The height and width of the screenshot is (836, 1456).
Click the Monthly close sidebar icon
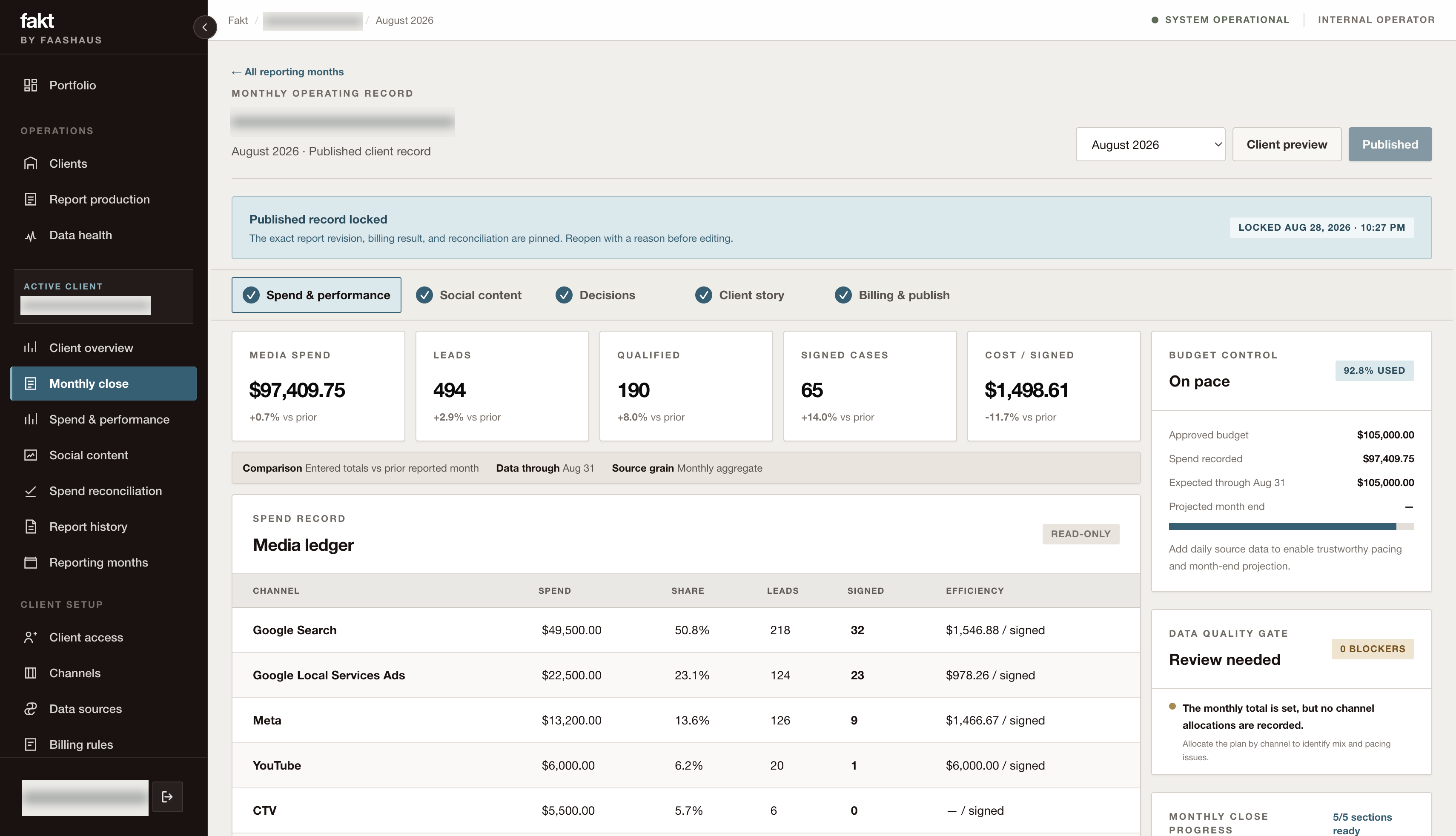click(x=30, y=384)
